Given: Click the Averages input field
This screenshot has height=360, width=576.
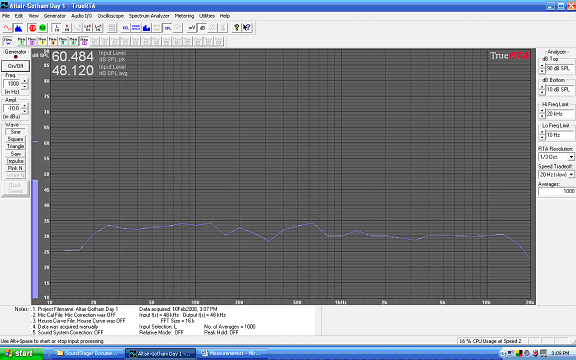Looking at the screenshot, I should [557, 191].
